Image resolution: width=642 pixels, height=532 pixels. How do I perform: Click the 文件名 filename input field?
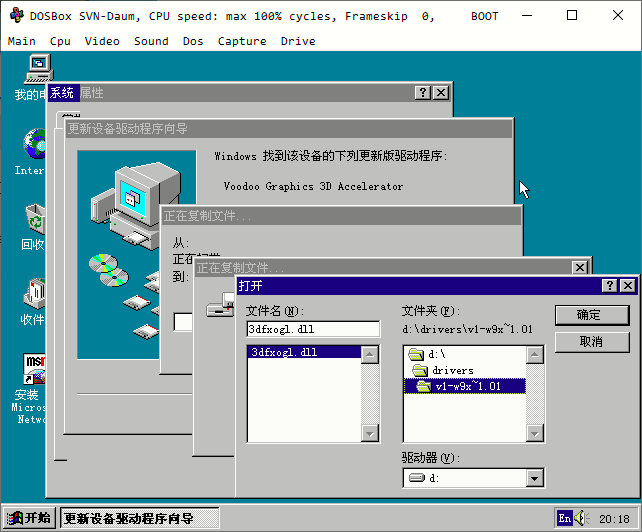pyautogui.click(x=313, y=329)
